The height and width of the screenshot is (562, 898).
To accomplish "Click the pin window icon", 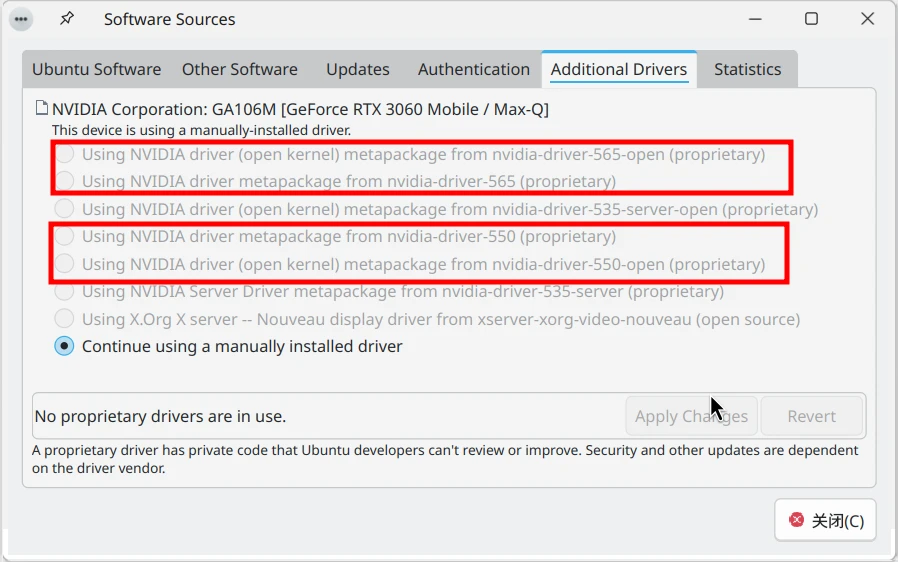I will click(67, 19).
